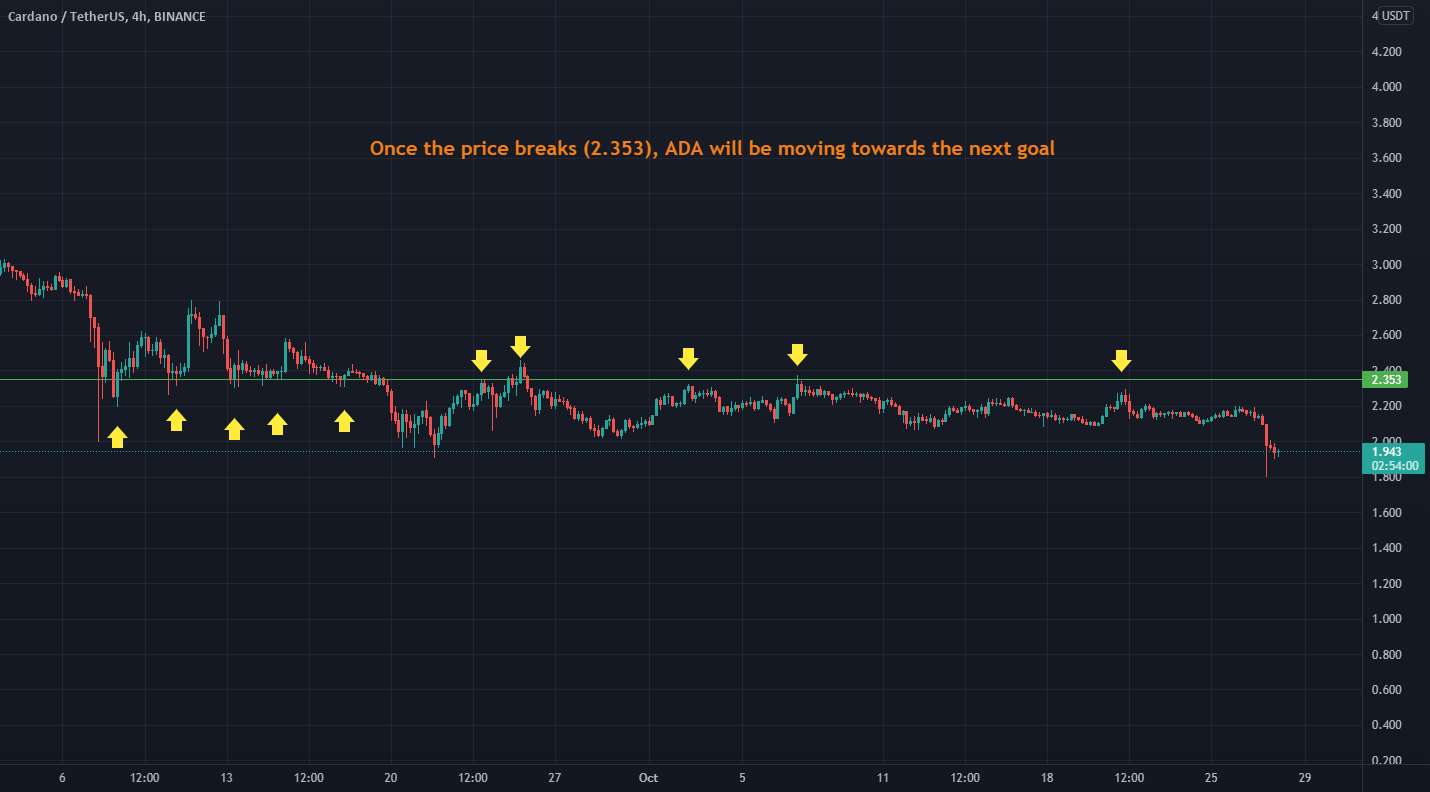Click the date label 29 on the time axis
This screenshot has width=1430, height=792.
pyautogui.click(x=1305, y=778)
